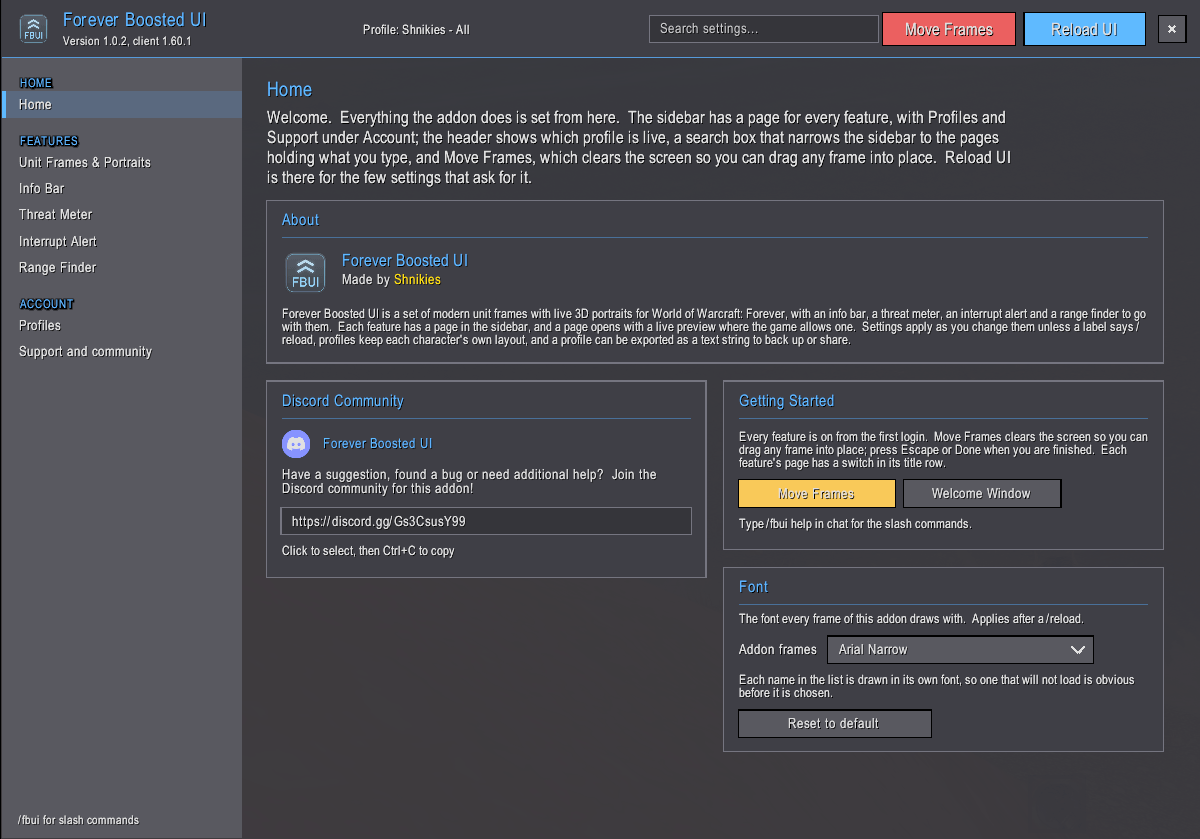Click the 'Discord Community' panel heading
Image resolution: width=1200 pixels, height=839 pixels.
tap(343, 401)
